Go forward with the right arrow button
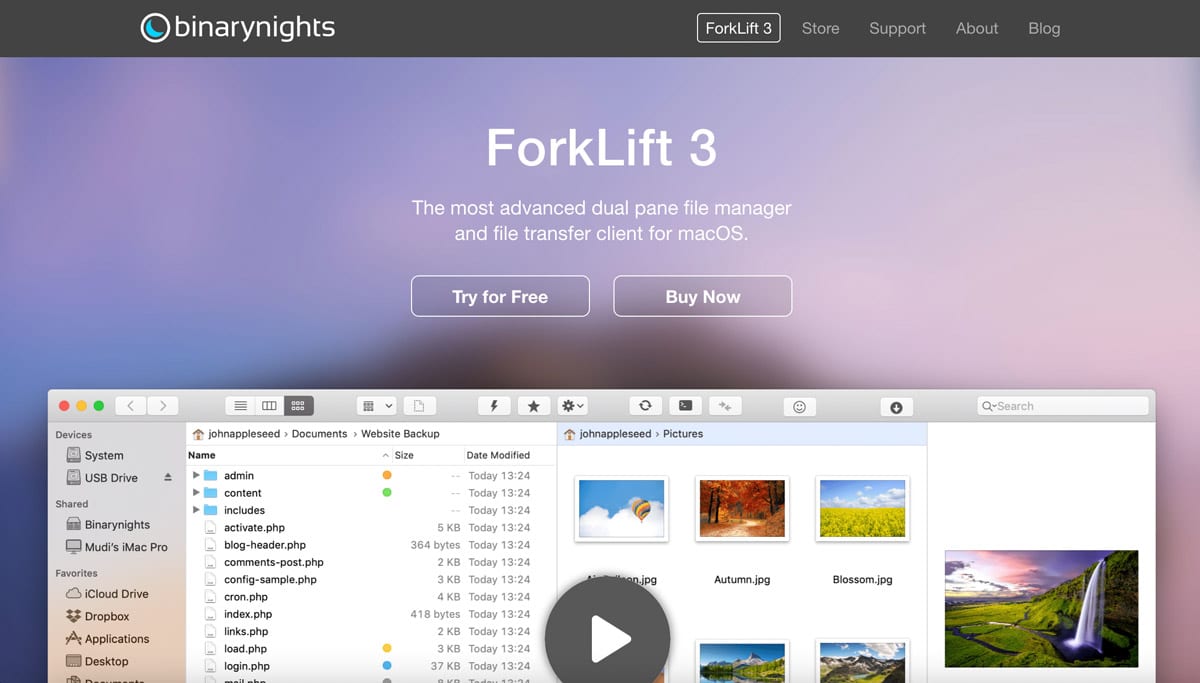1200x683 pixels. point(163,406)
